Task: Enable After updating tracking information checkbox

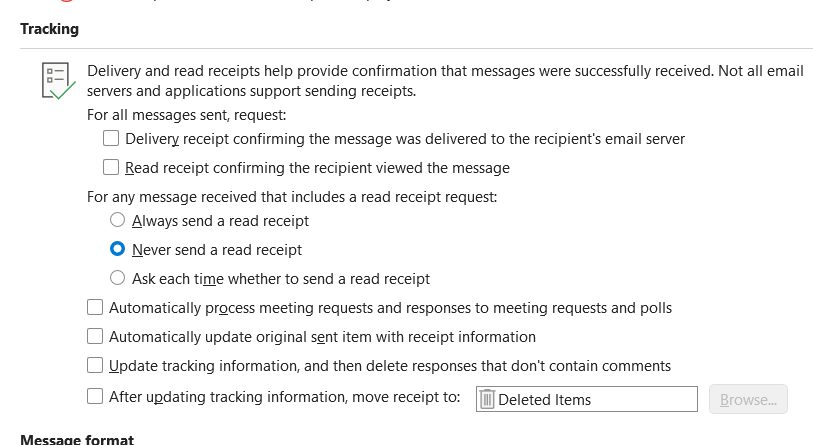Action: point(95,396)
